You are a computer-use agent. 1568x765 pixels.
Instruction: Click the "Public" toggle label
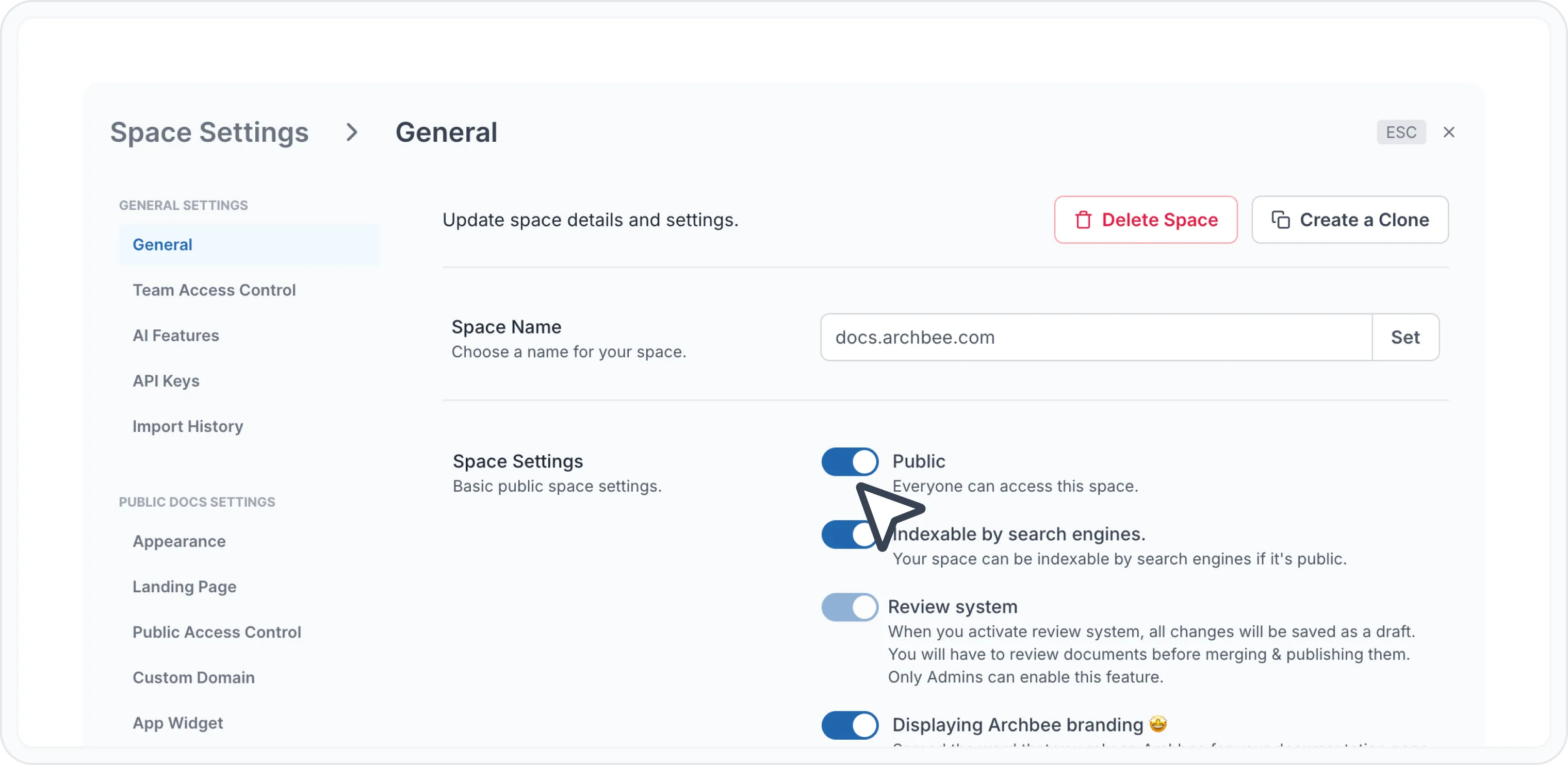919,461
